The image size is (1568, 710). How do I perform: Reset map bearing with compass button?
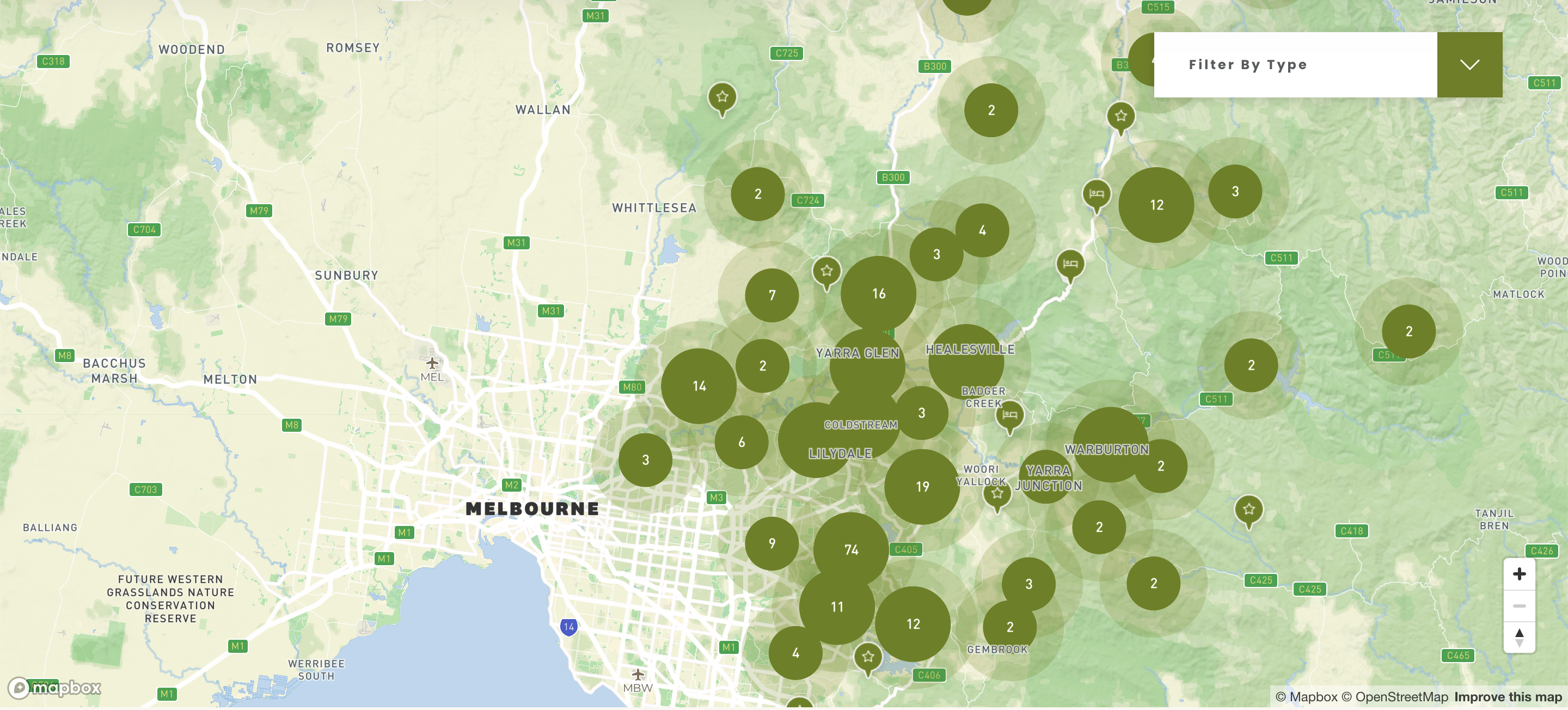[x=1520, y=637]
